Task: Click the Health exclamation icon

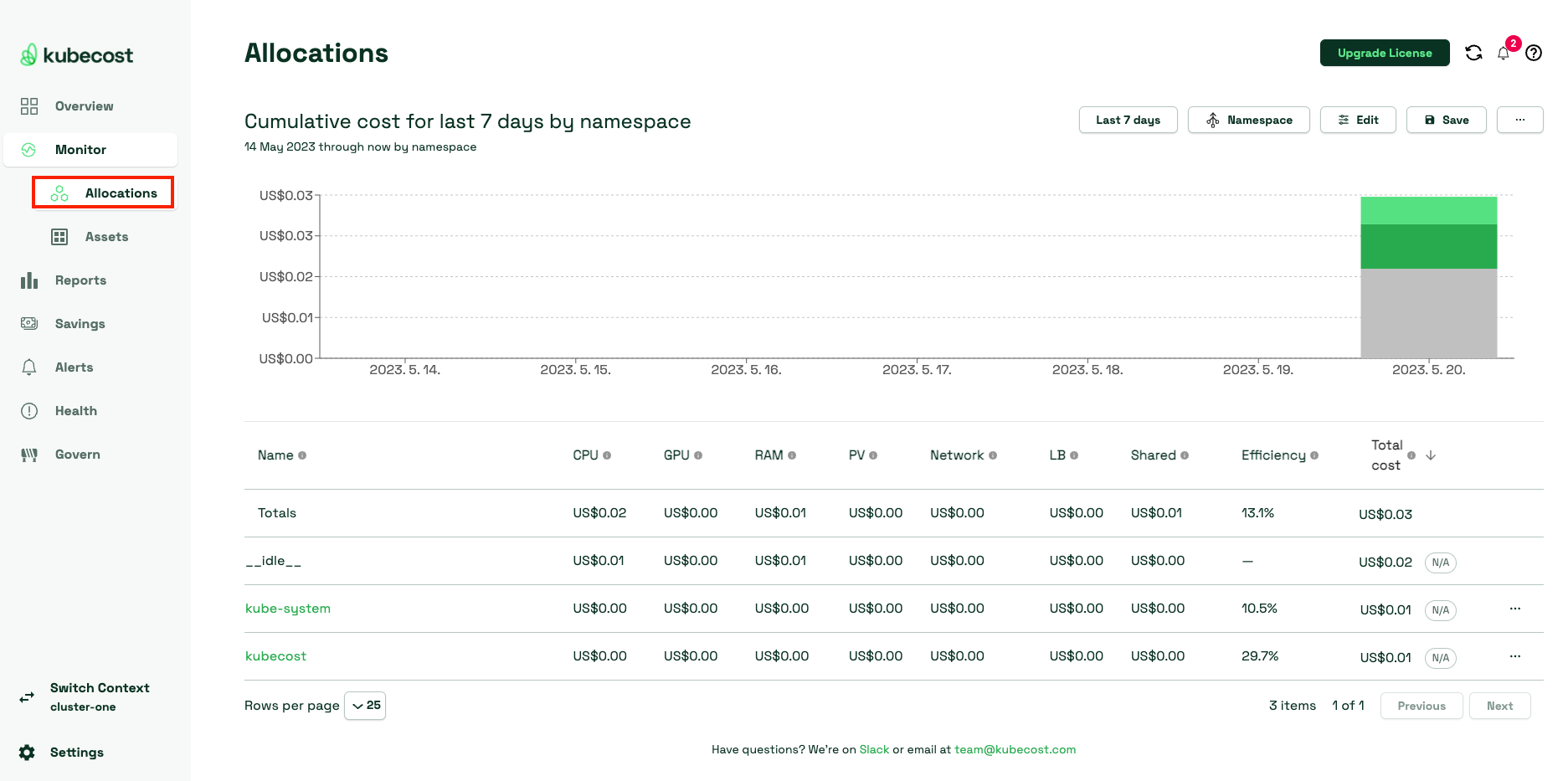Action: (29, 411)
